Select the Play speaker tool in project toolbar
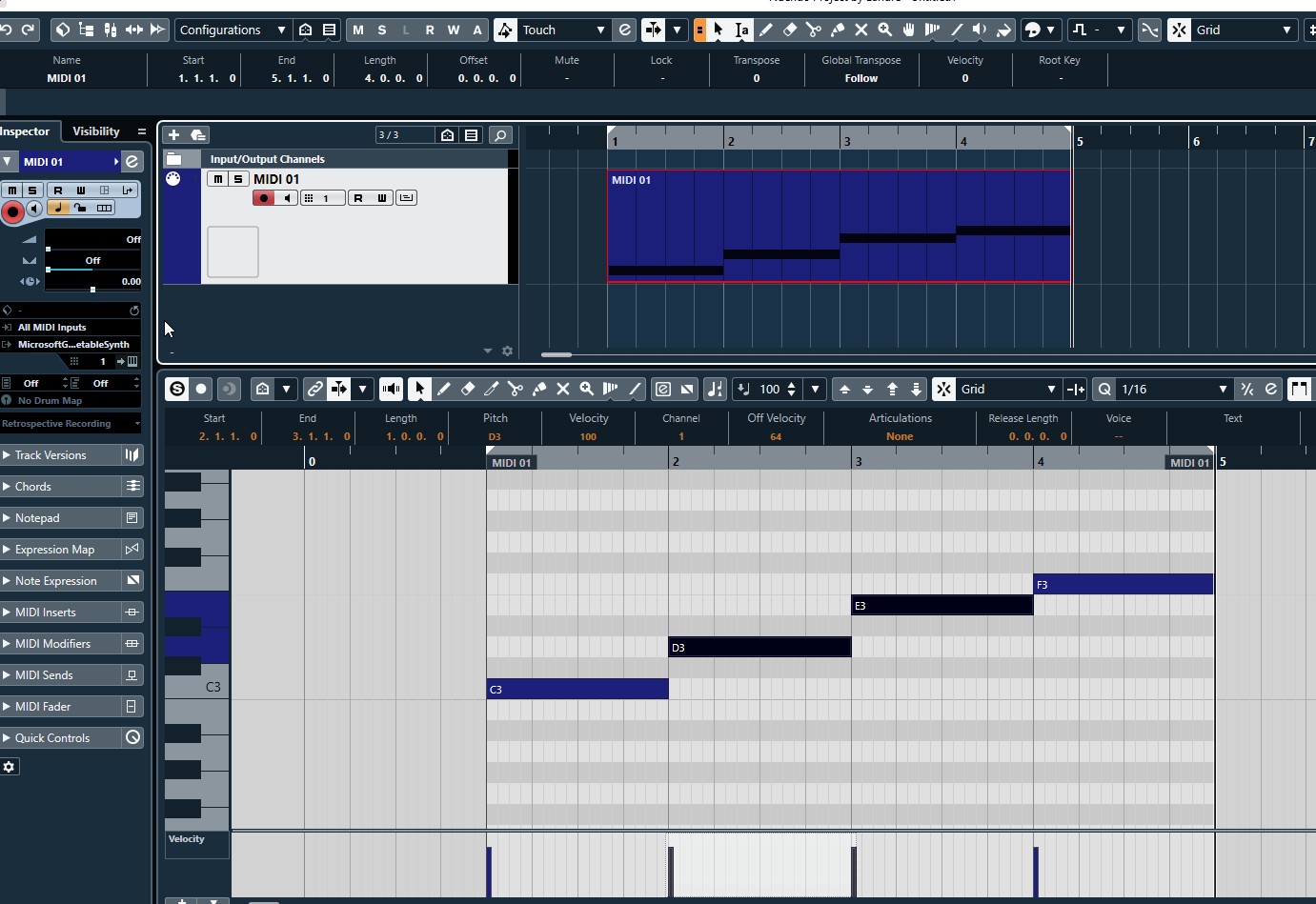 pos(981,30)
